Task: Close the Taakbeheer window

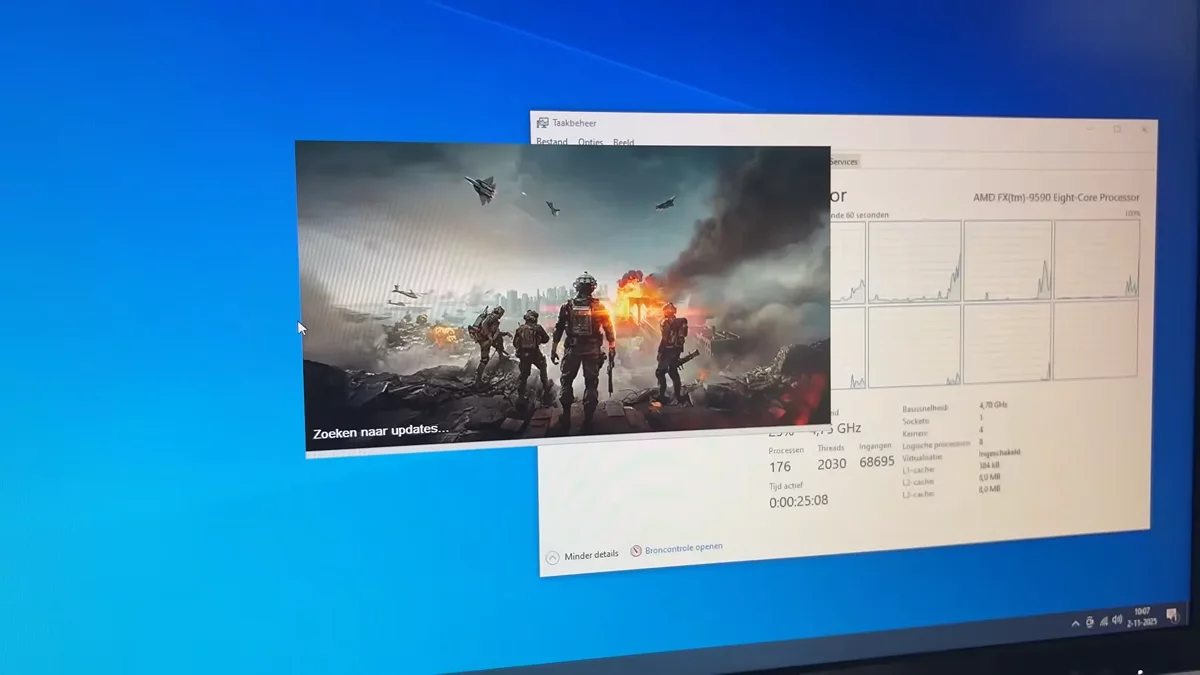Action: pyautogui.click(x=1145, y=129)
